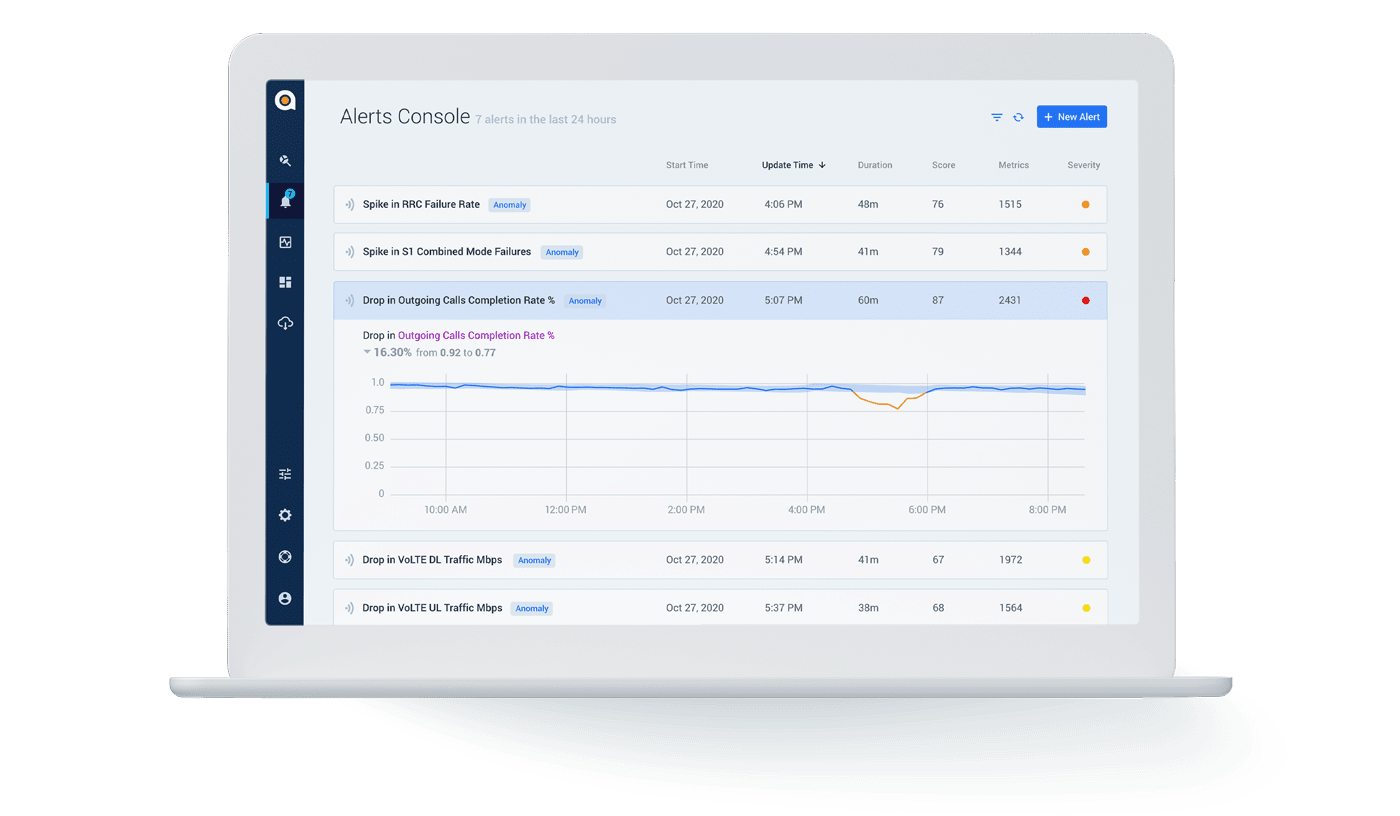Refresh the alerts list

tap(1018, 117)
